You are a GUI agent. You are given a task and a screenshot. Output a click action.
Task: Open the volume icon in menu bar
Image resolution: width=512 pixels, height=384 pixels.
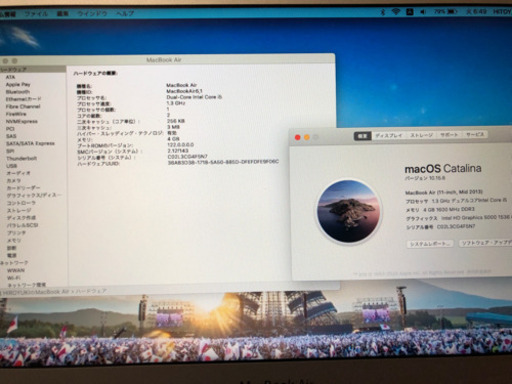(x=423, y=12)
